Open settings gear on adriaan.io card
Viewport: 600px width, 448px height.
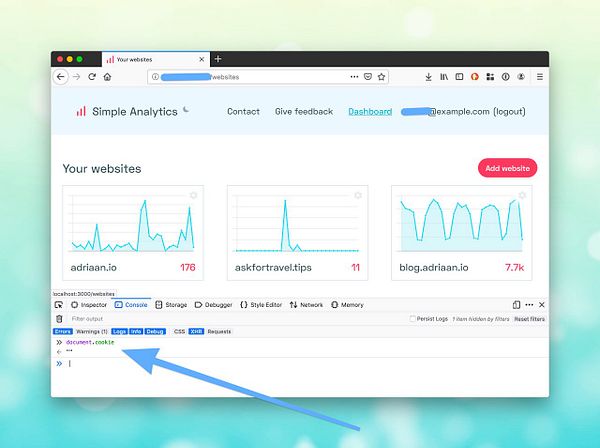pos(194,195)
